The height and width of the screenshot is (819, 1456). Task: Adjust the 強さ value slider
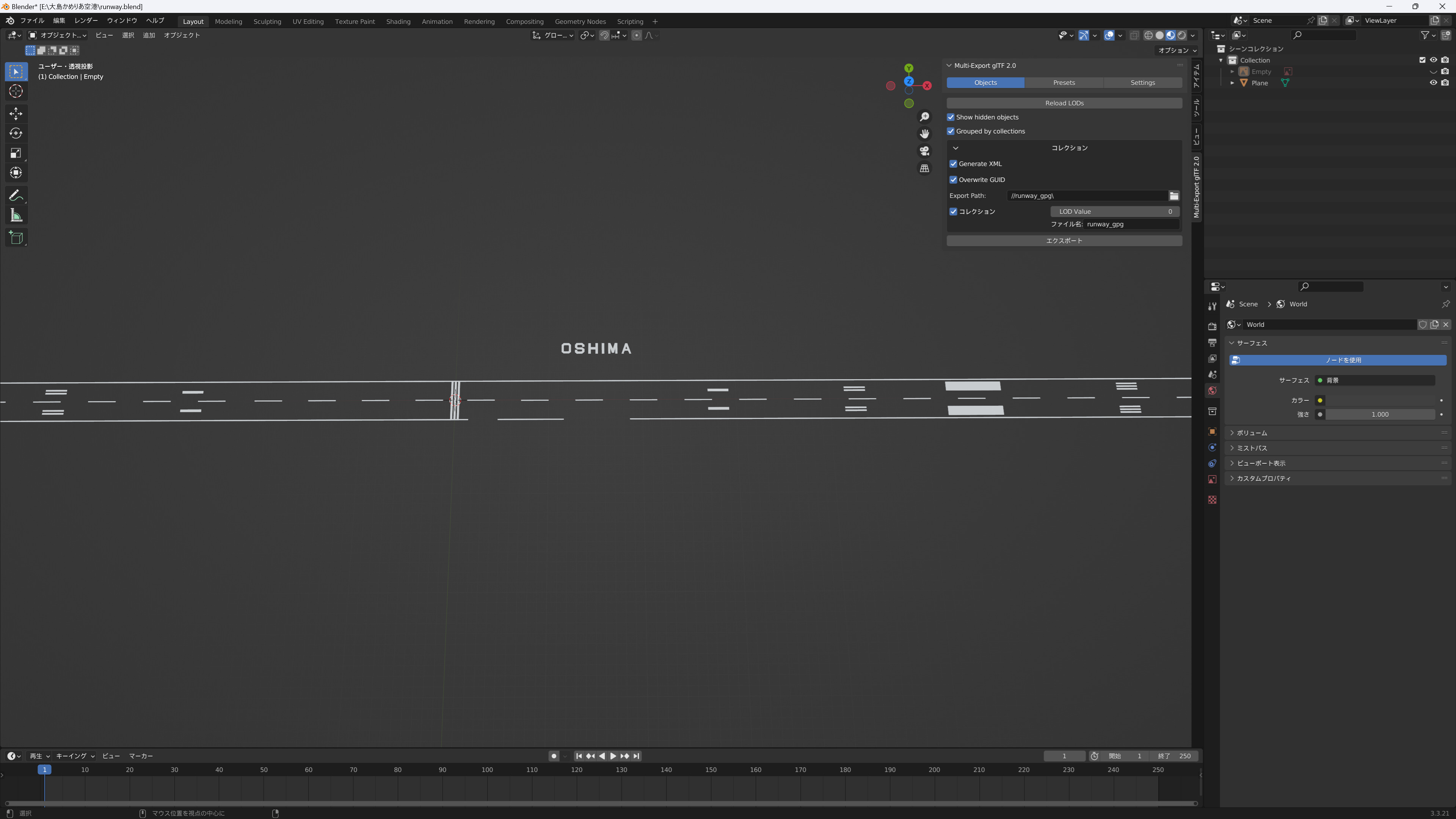coord(1380,415)
